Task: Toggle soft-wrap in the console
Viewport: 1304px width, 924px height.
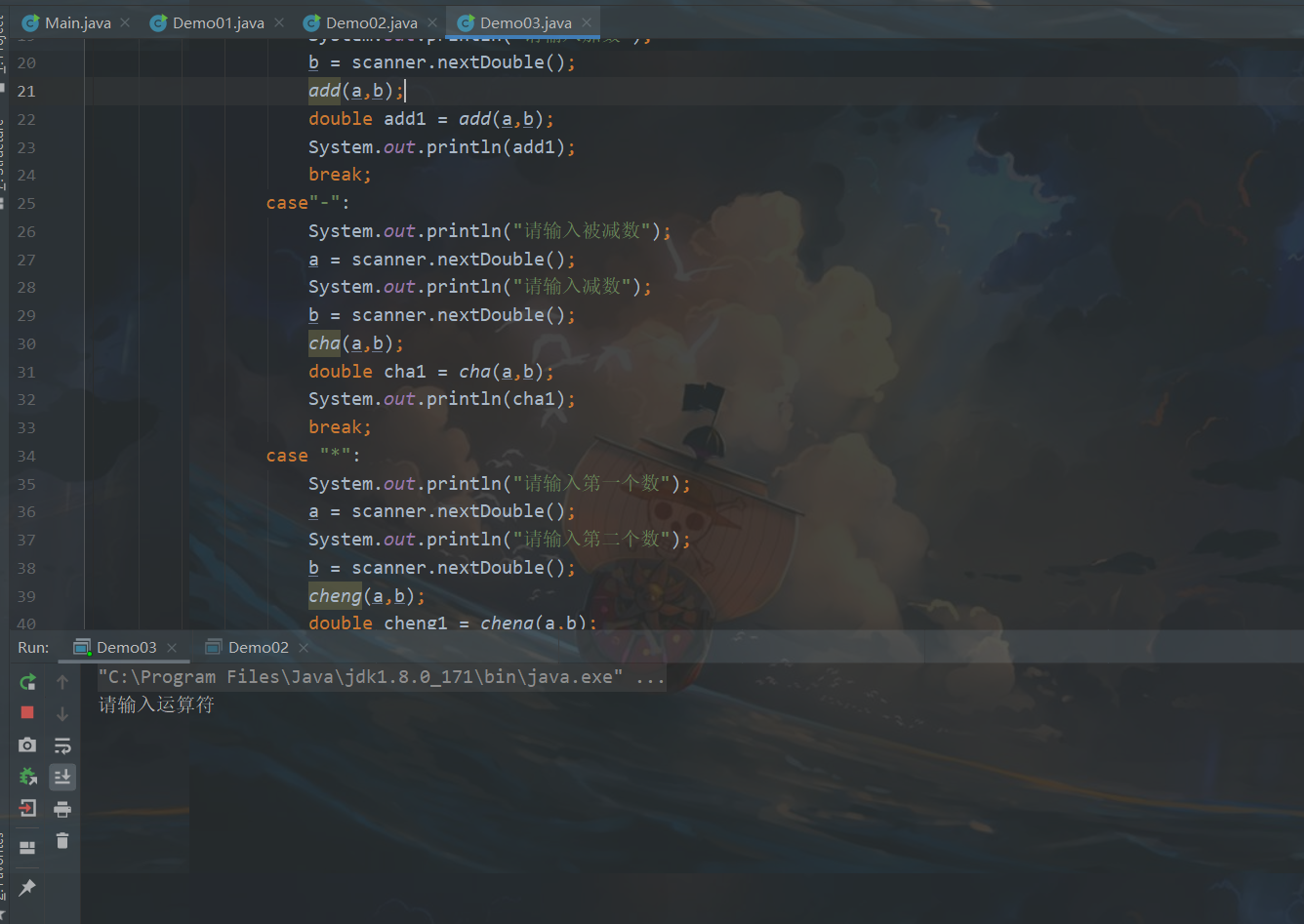Action: (62, 745)
